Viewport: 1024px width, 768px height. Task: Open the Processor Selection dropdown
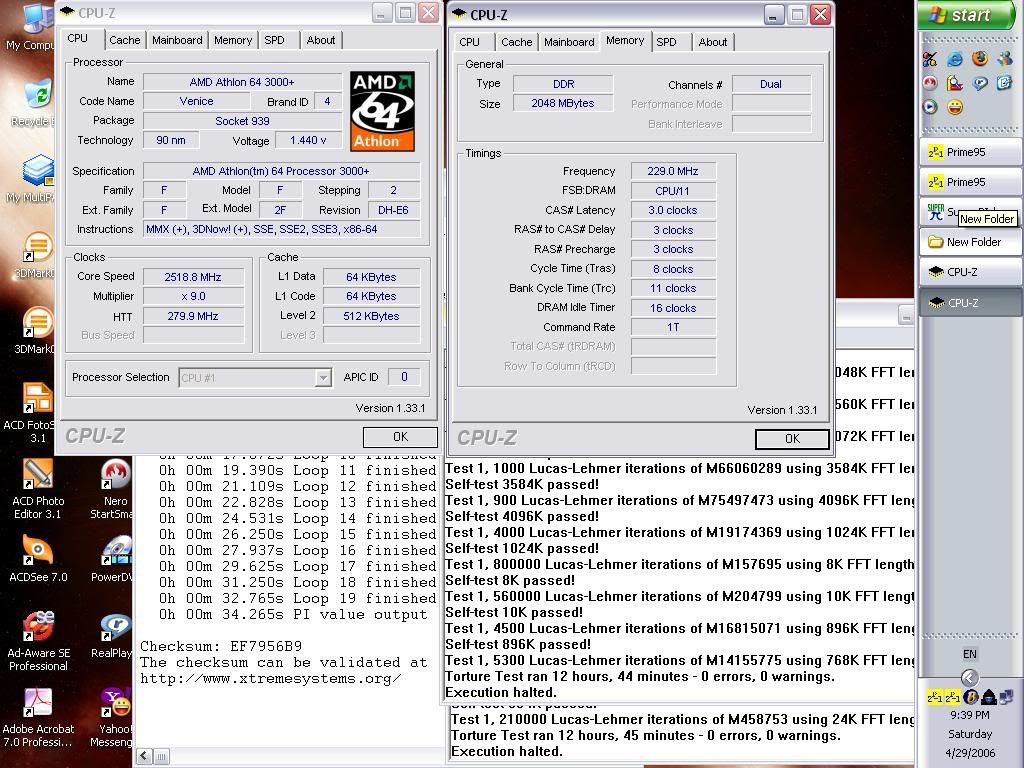[323, 378]
